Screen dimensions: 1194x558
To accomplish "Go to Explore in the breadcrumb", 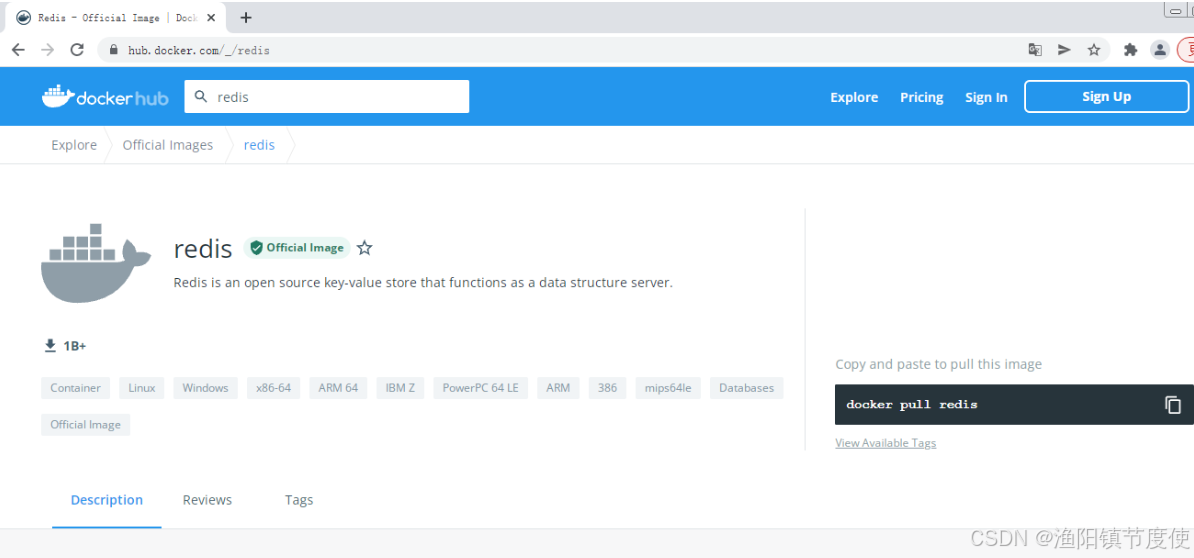I will (x=74, y=145).
